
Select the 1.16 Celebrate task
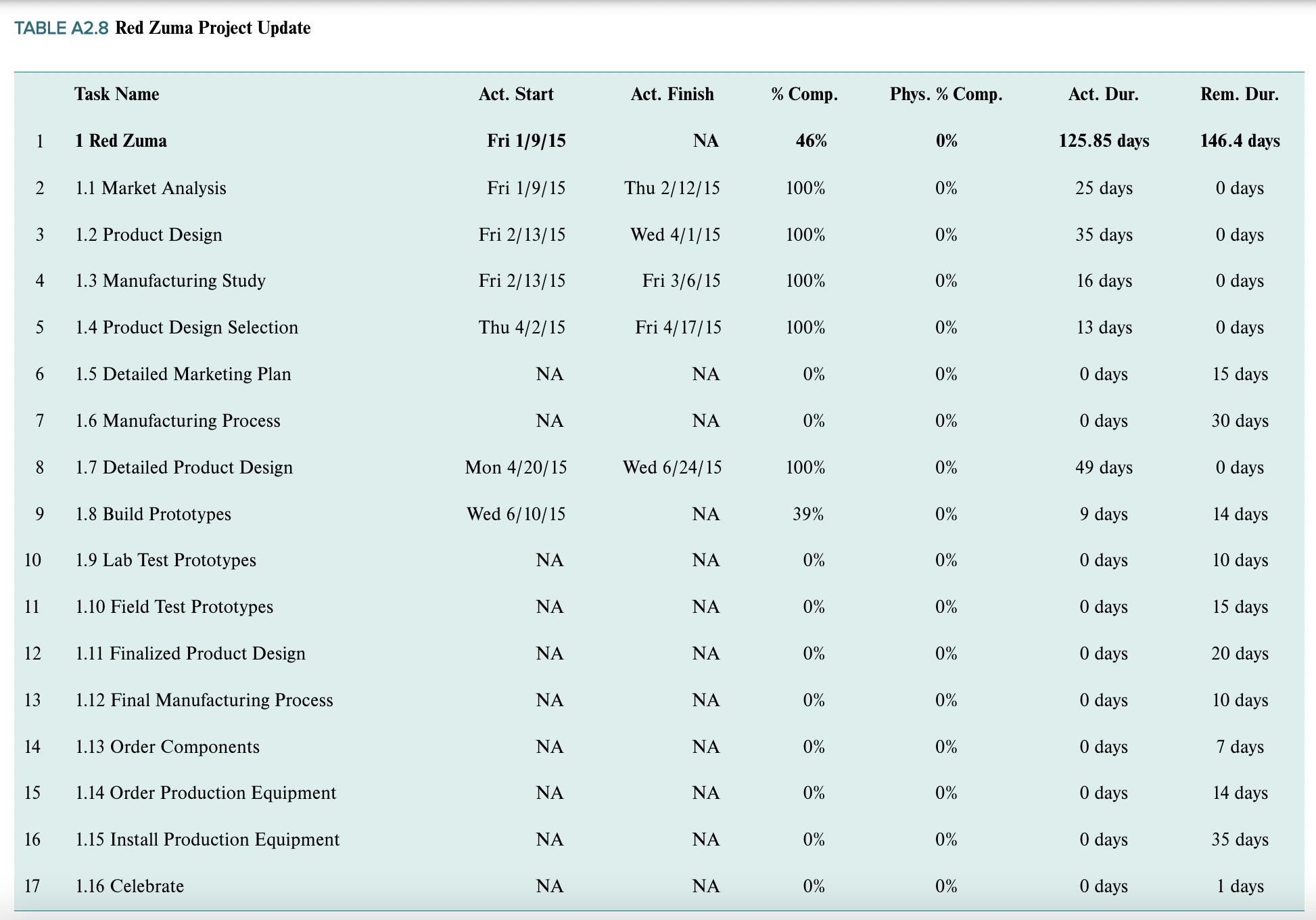click(x=129, y=886)
